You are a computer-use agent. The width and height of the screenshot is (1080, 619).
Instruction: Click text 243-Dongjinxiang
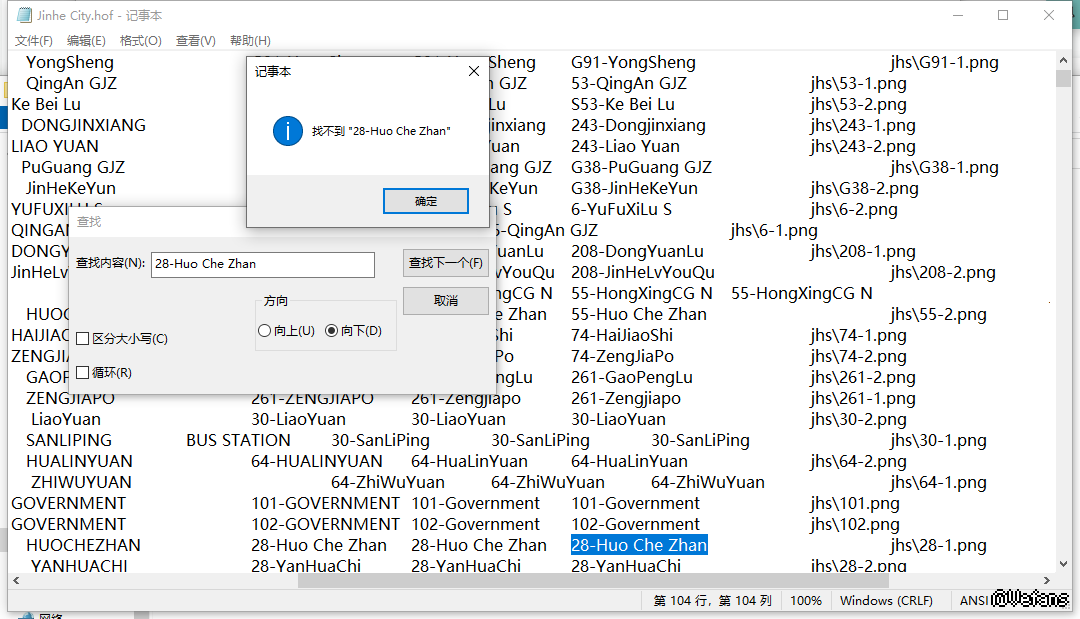pos(638,125)
